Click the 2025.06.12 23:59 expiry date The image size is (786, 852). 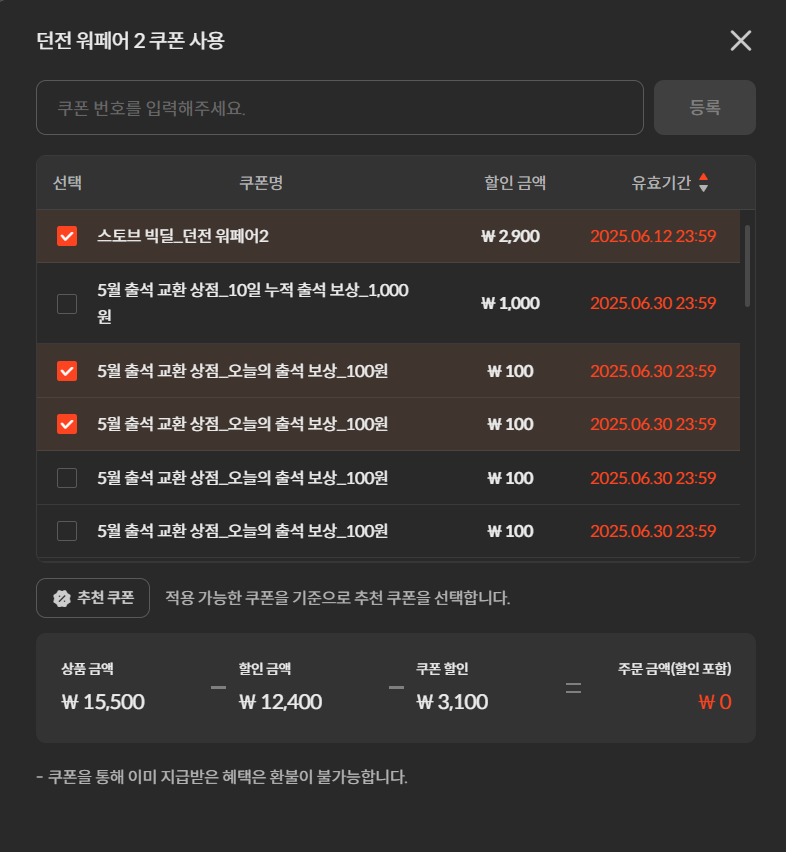(x=653, y=236)
